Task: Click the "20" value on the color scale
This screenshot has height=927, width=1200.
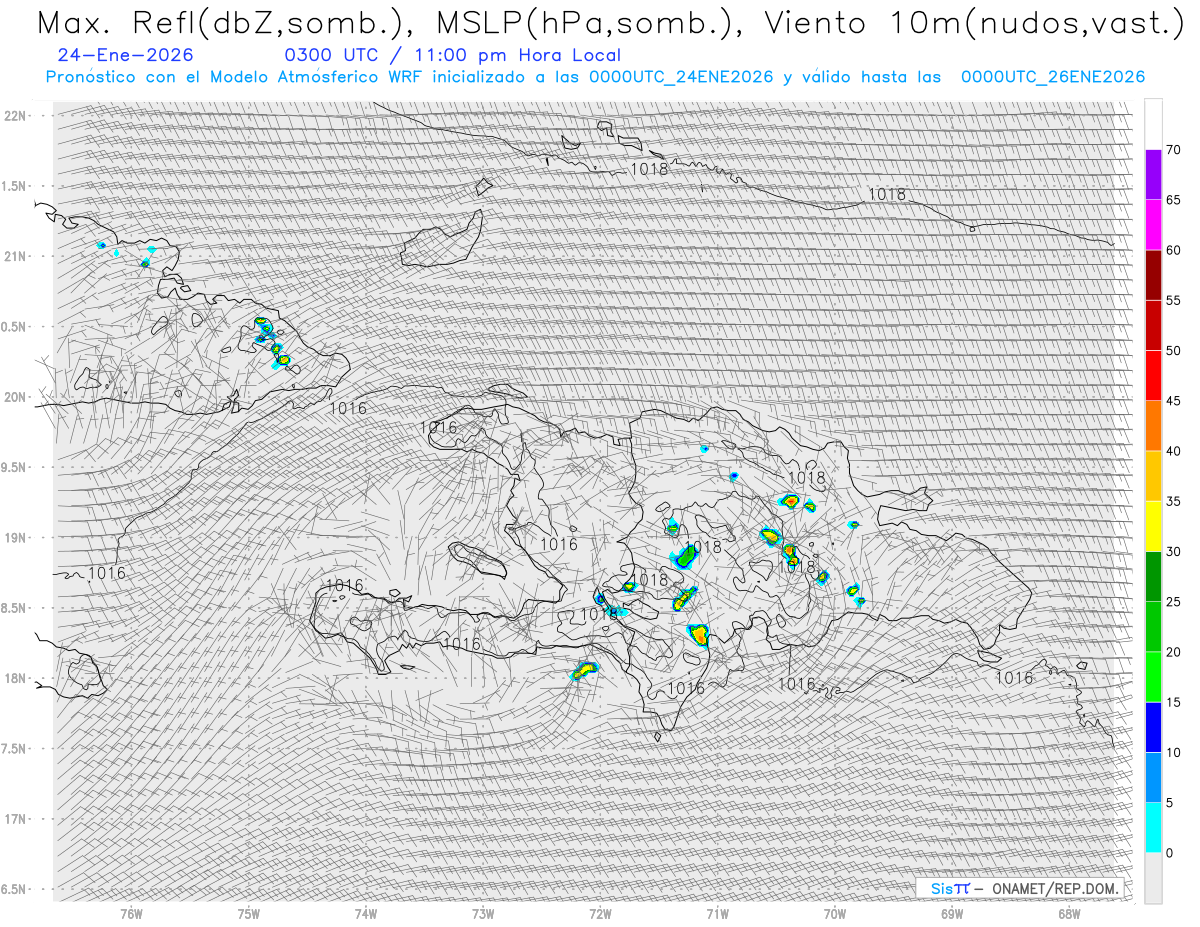Action: click(1173, 652)
